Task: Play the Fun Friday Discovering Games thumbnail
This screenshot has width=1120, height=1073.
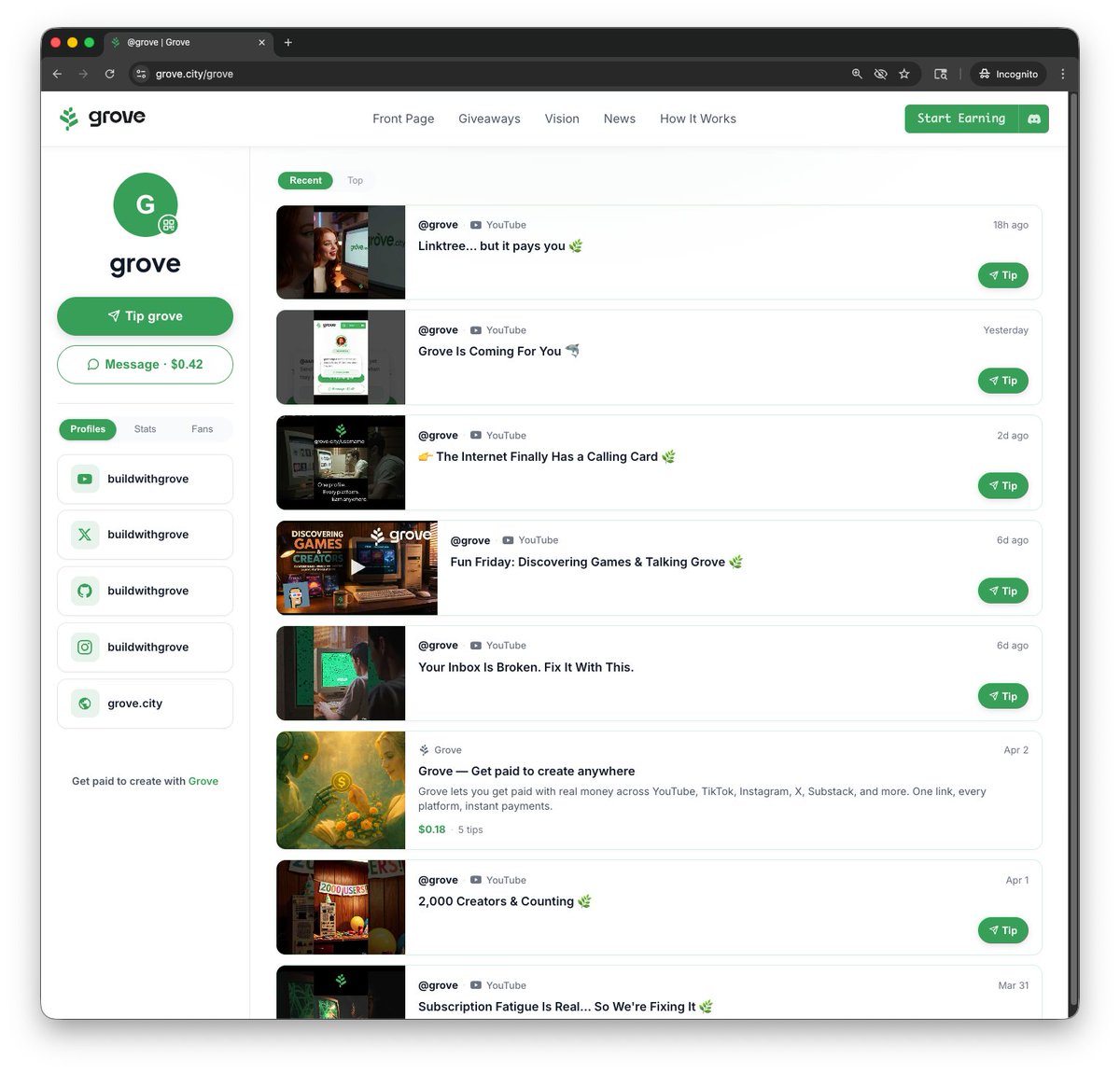Action: 357,567
